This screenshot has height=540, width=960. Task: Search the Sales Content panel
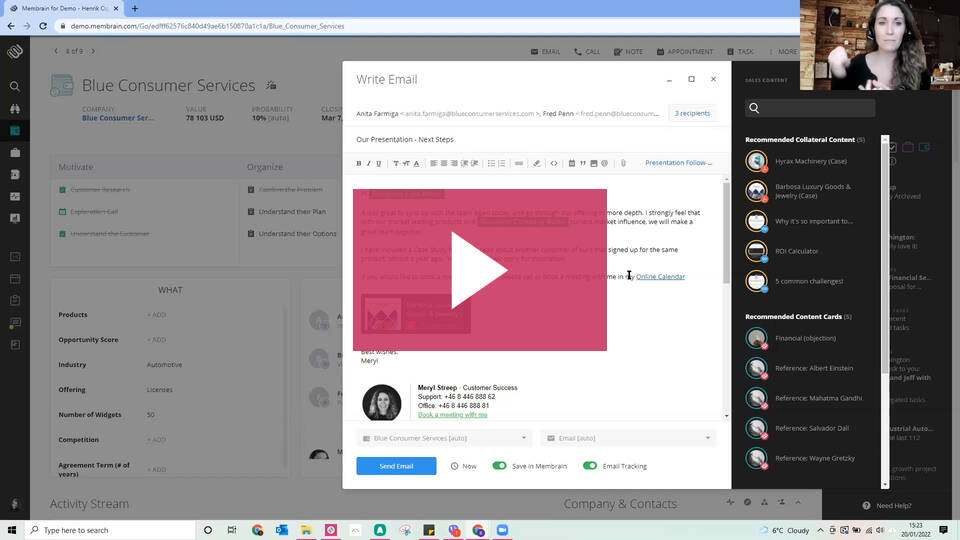tap(810, 108)
